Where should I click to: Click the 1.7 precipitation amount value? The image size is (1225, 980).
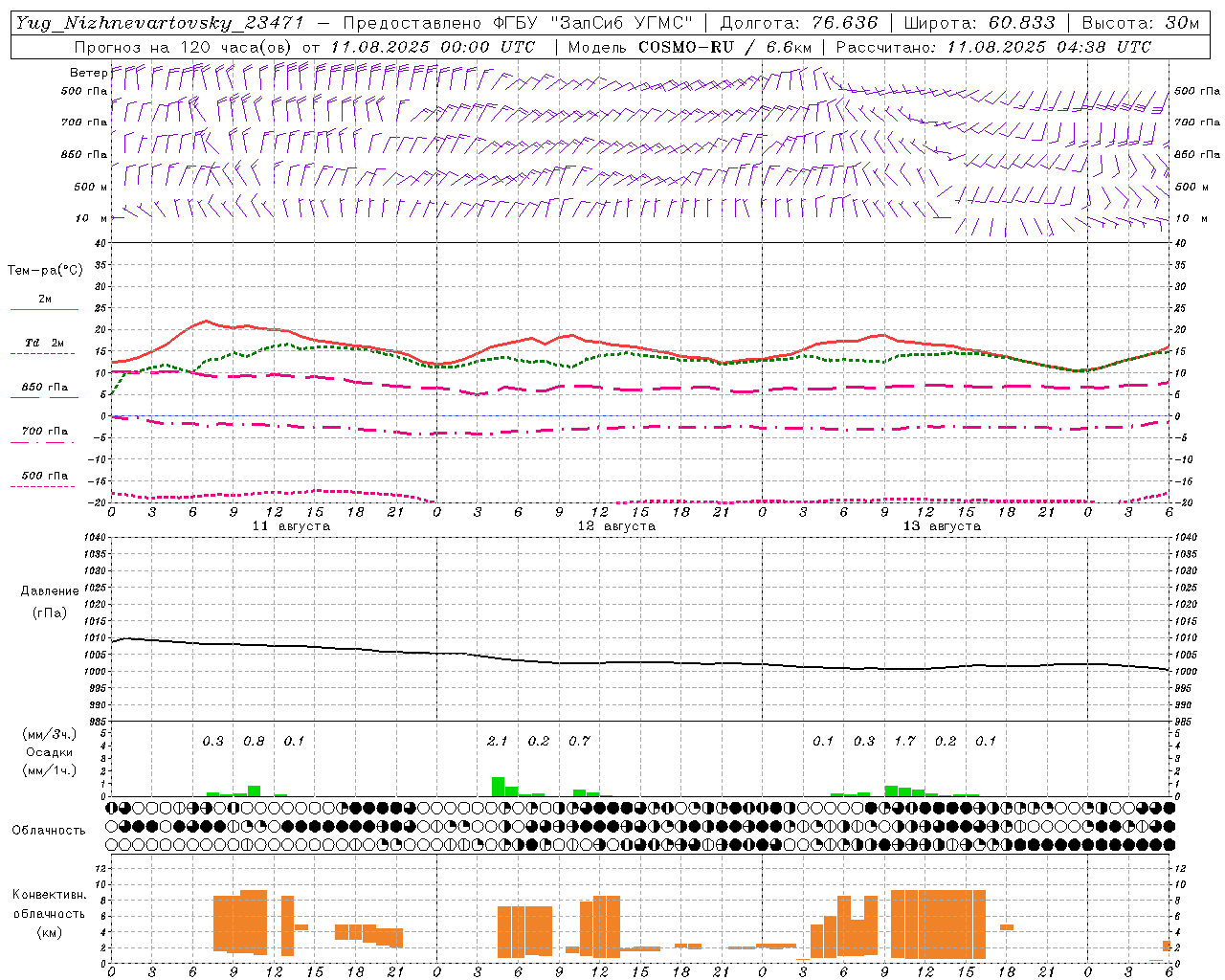904,741
